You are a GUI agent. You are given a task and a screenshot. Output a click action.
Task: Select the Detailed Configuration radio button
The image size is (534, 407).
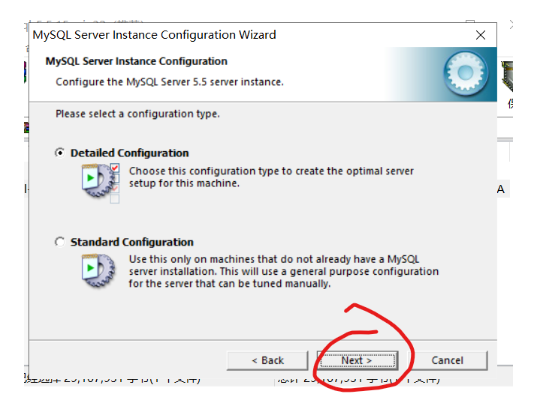pos(60,153)
